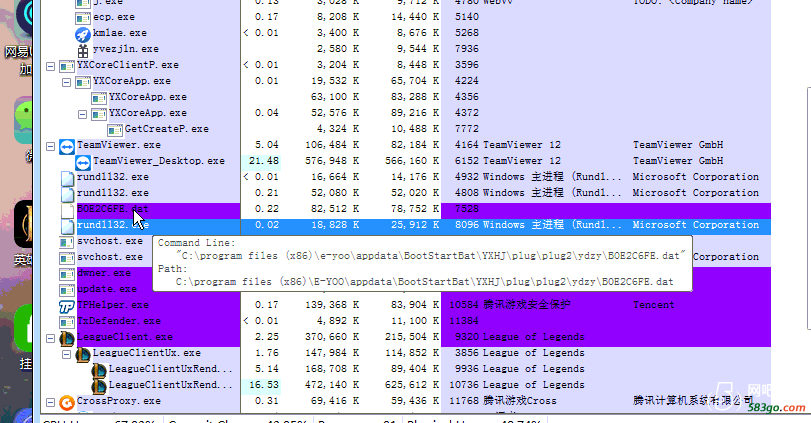The height and width of the screenshot is (423, 811).
Task: Click the TeamViewer.exe blue arrows icon
Action: click(67, 146)
